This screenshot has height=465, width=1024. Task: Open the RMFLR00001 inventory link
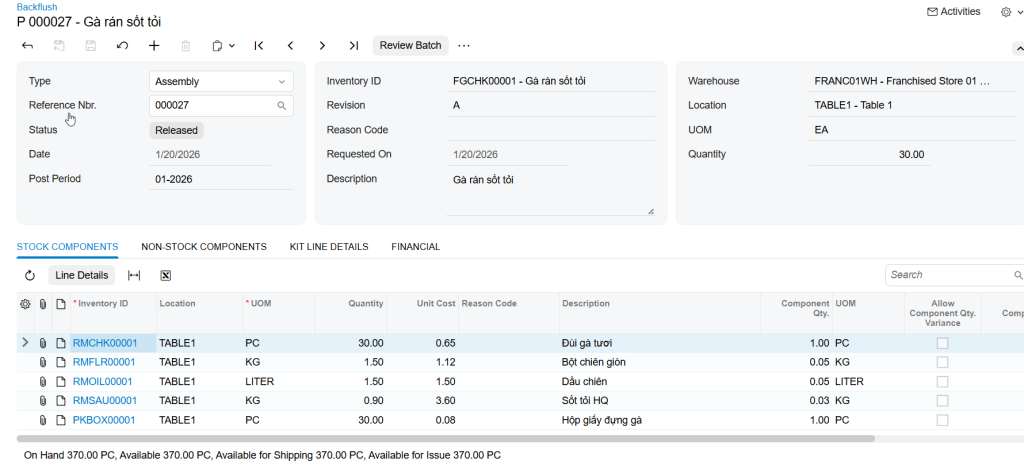[x=104, y=362]
